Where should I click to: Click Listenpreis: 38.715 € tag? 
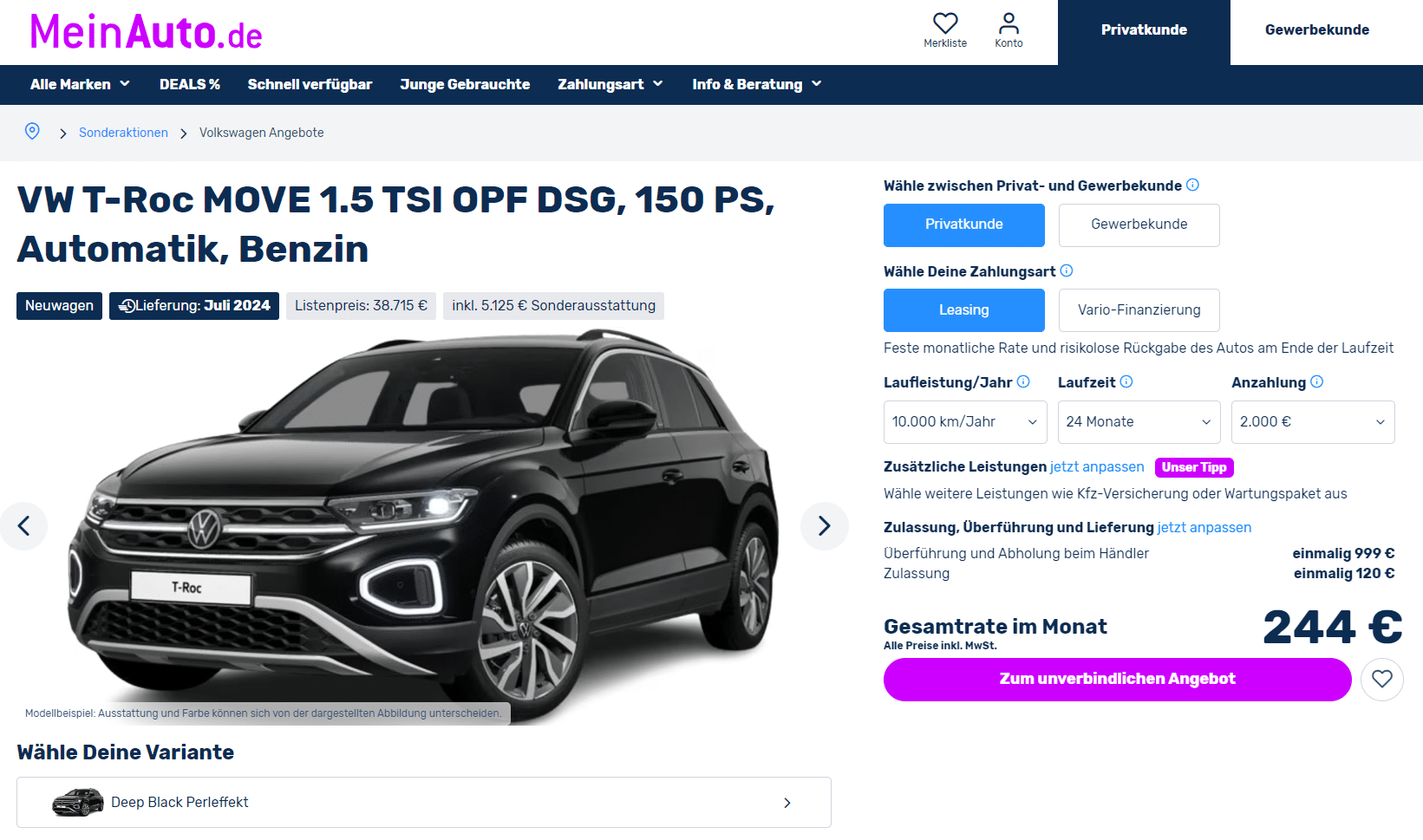click(x=361, y=306)
